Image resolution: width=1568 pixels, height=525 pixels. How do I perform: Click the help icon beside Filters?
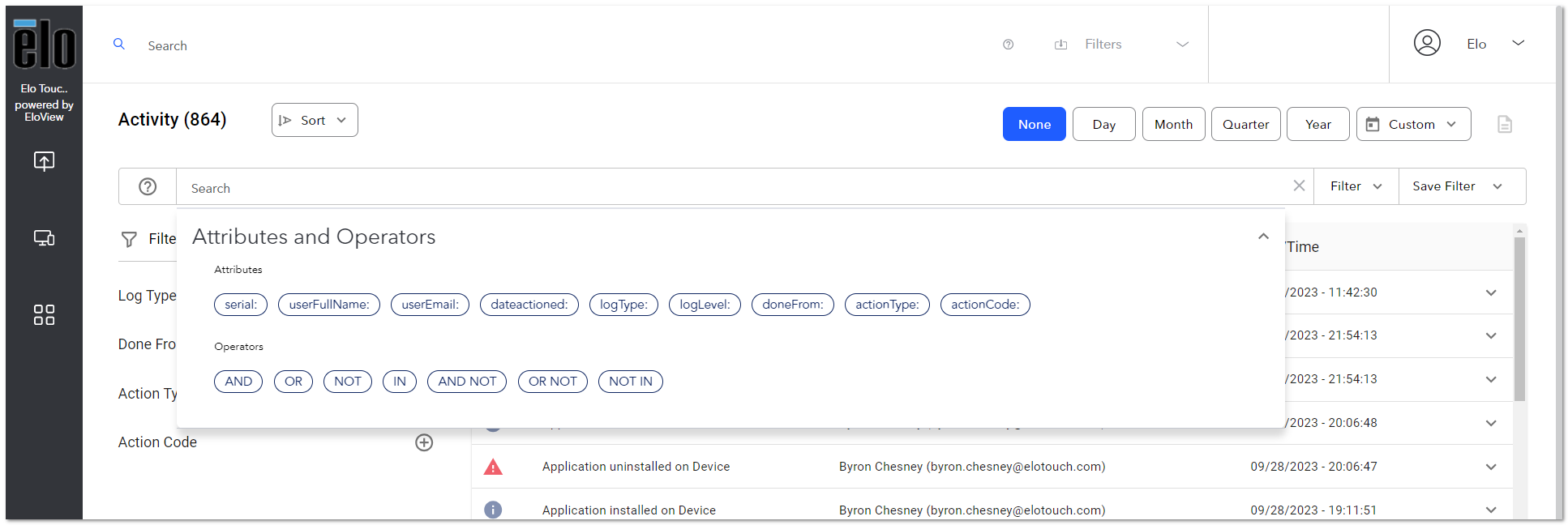(1008, 45)
